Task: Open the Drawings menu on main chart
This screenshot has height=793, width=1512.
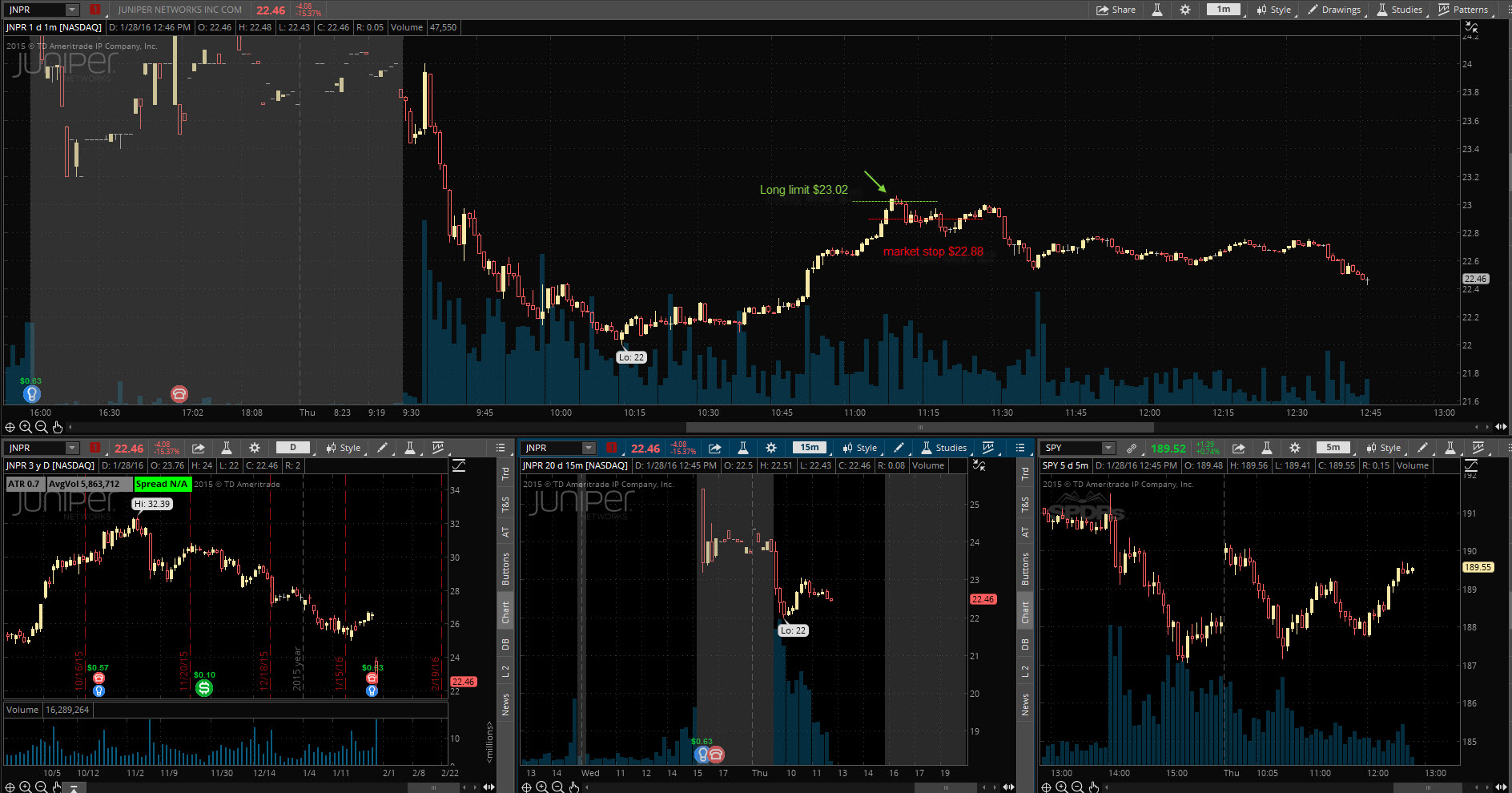Action: click(x=1333, y=10)
